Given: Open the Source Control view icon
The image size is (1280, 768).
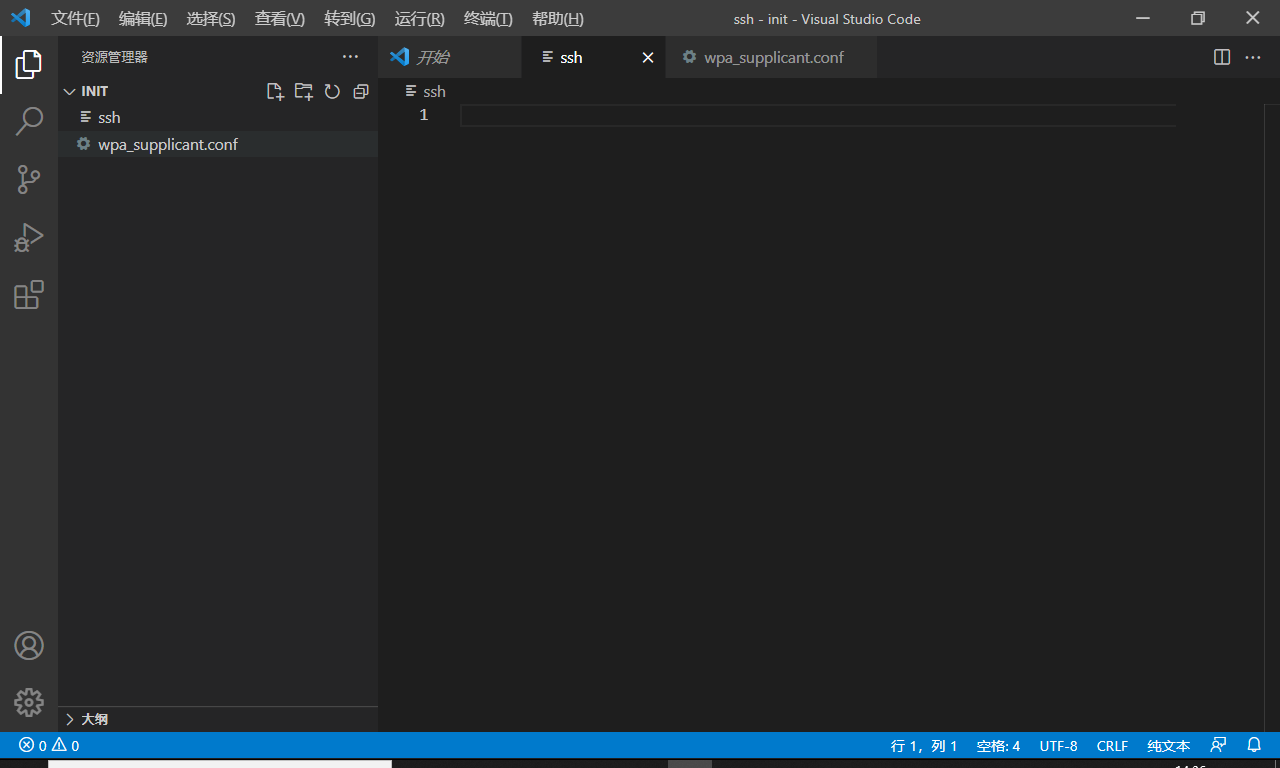Looking at the screenshot, I should 29,180.
